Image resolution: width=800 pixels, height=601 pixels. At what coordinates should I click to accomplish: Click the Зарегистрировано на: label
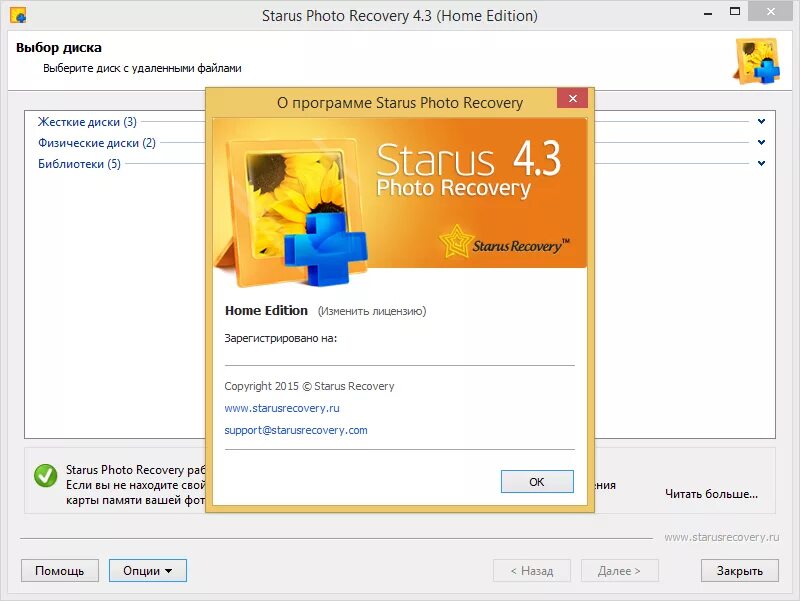[x=281, y=338]
